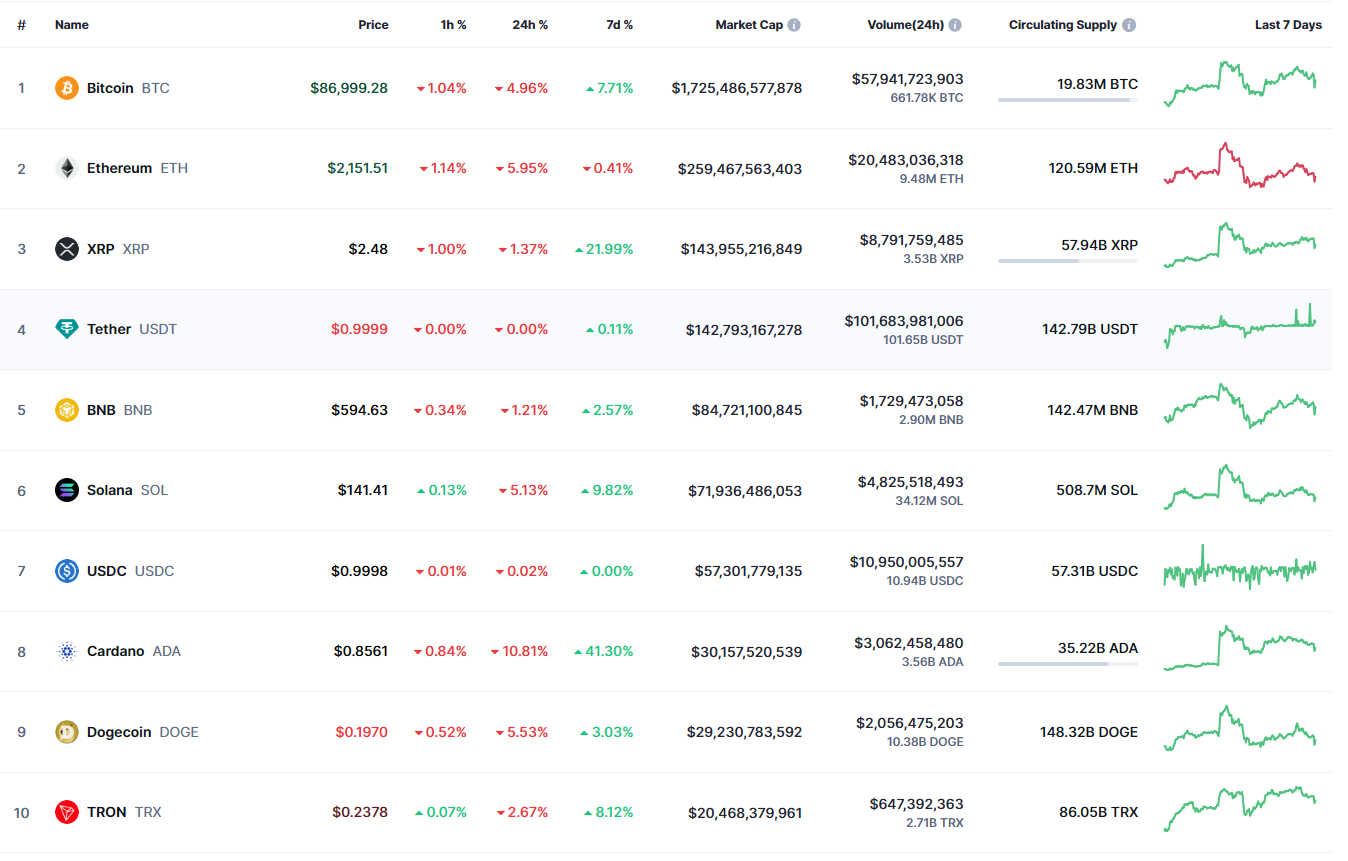The image size is (1348, 861).
Task: Click the Bitcoin coin logo
Action: 67,88
